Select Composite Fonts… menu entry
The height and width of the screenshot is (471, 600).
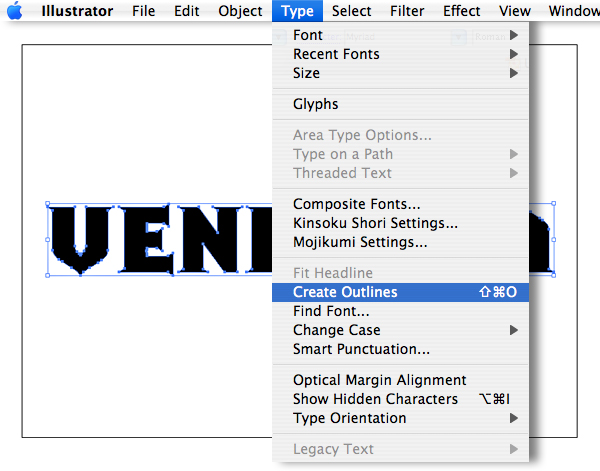click(400, 204)
